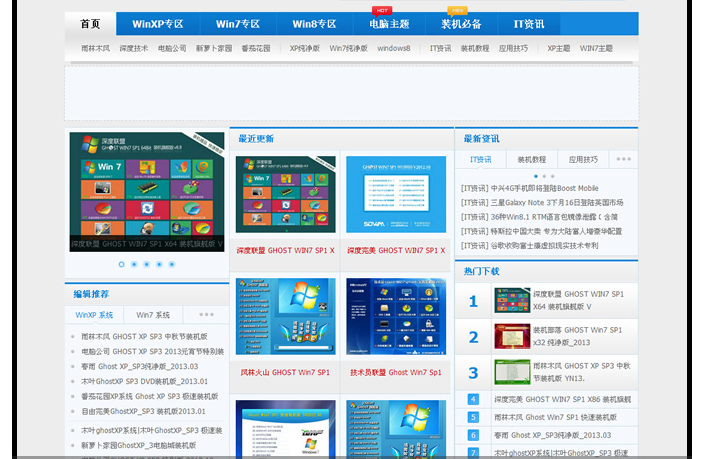Expand more tabs in 编辑推荐 panel

[206, 315]
